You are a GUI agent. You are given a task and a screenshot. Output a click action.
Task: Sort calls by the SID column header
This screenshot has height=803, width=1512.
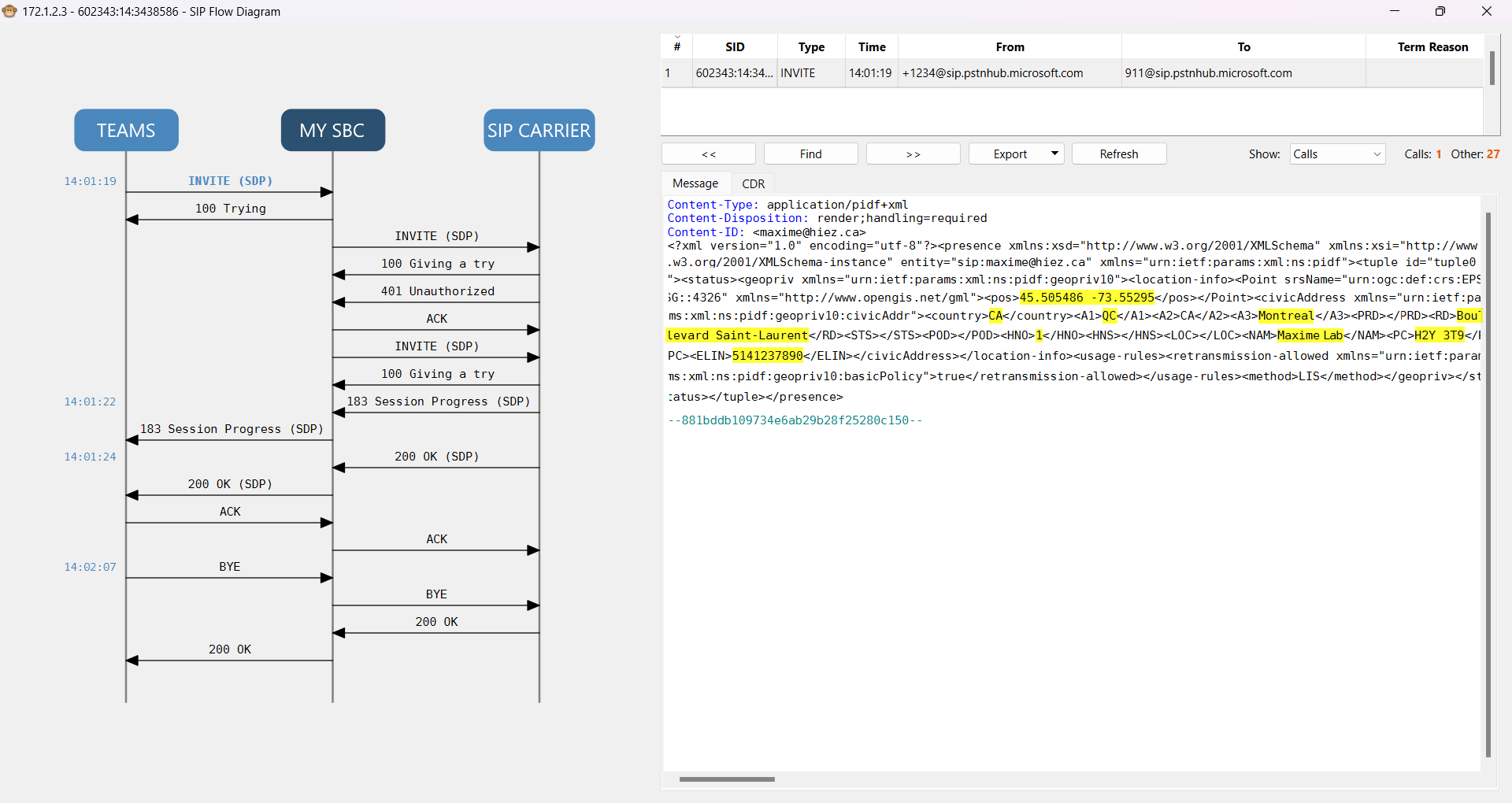(734, 47)
